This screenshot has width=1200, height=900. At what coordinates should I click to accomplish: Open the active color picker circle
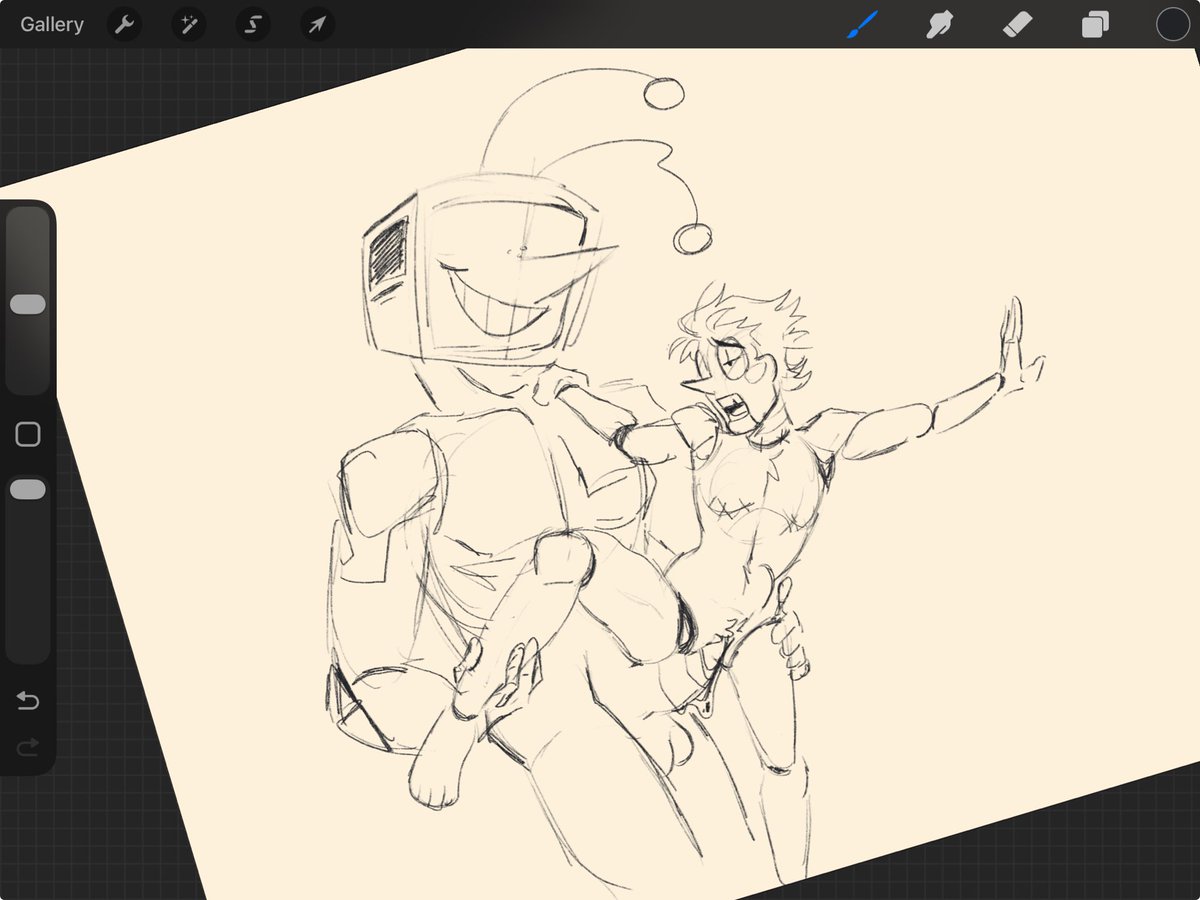1172,24
